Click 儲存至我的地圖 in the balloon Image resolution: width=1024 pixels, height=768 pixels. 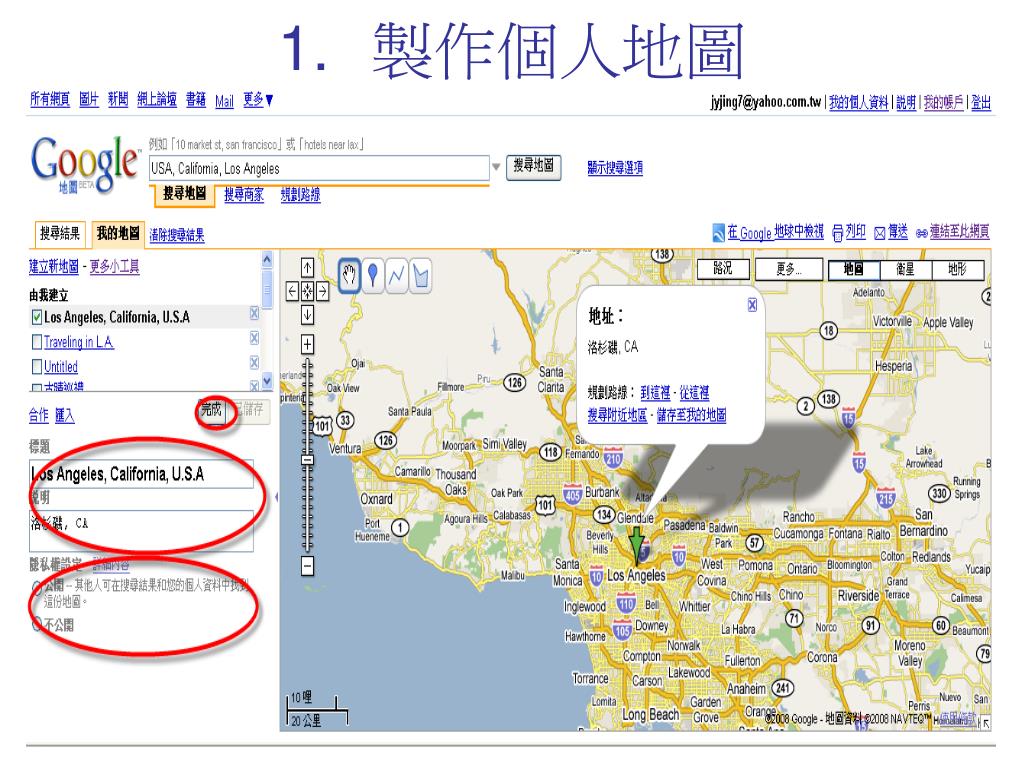click(x=692, y=415)
